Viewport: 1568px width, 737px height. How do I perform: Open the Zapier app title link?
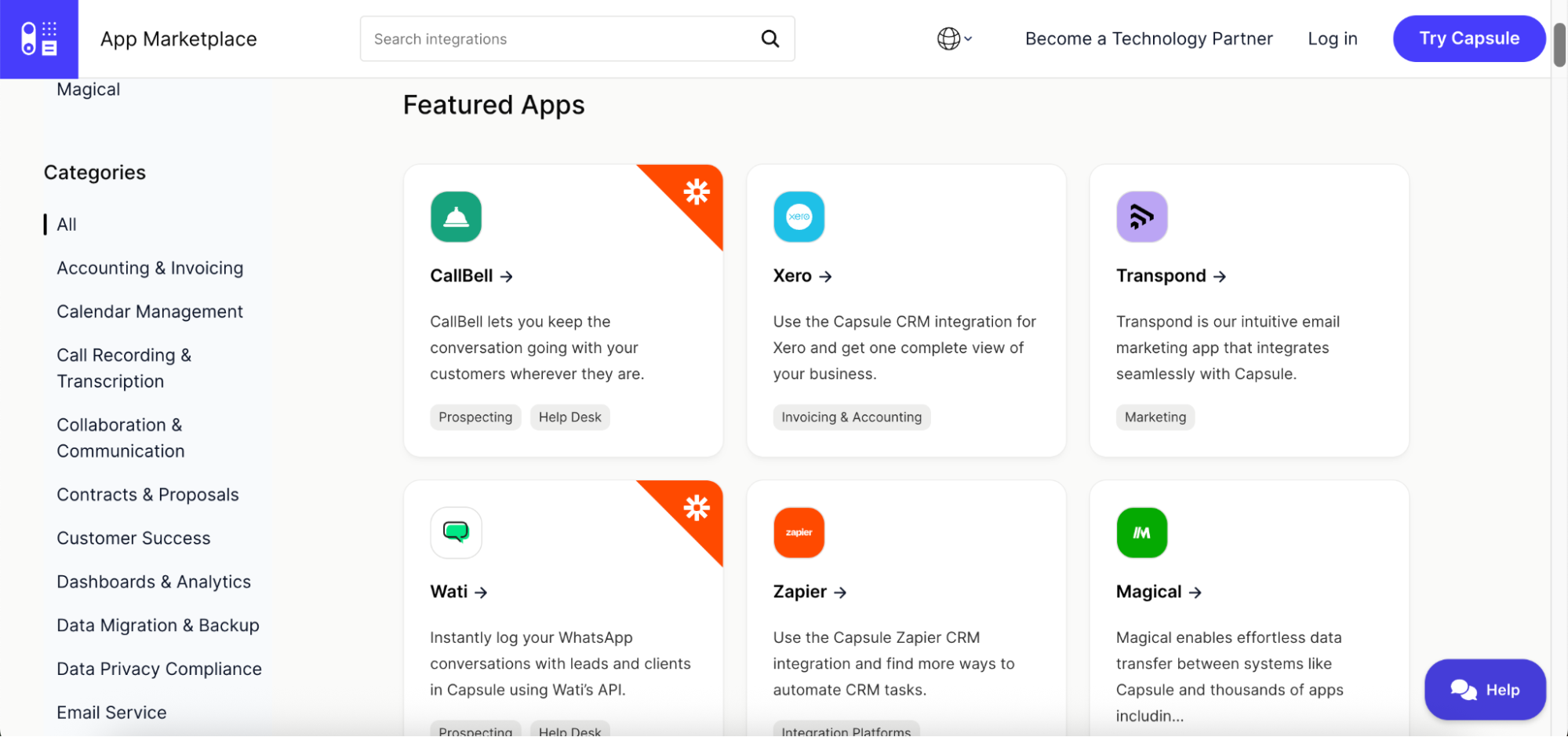(809, 592)
